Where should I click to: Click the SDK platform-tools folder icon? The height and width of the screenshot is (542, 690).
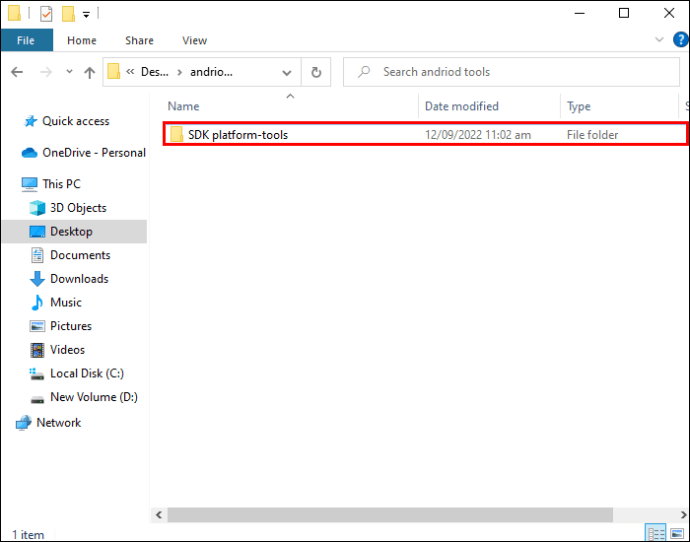176,134
